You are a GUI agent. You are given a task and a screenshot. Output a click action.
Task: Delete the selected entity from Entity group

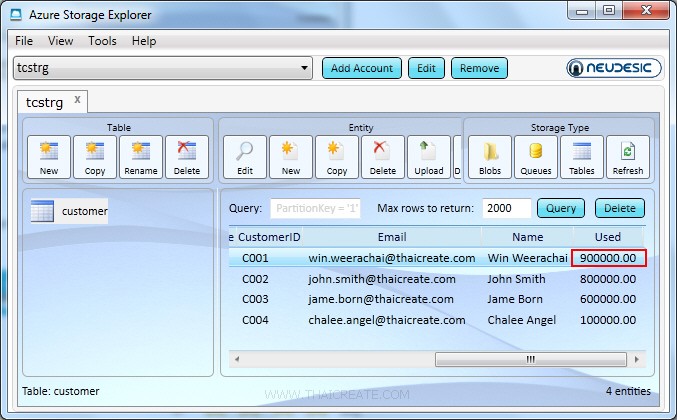pos(383,157)
